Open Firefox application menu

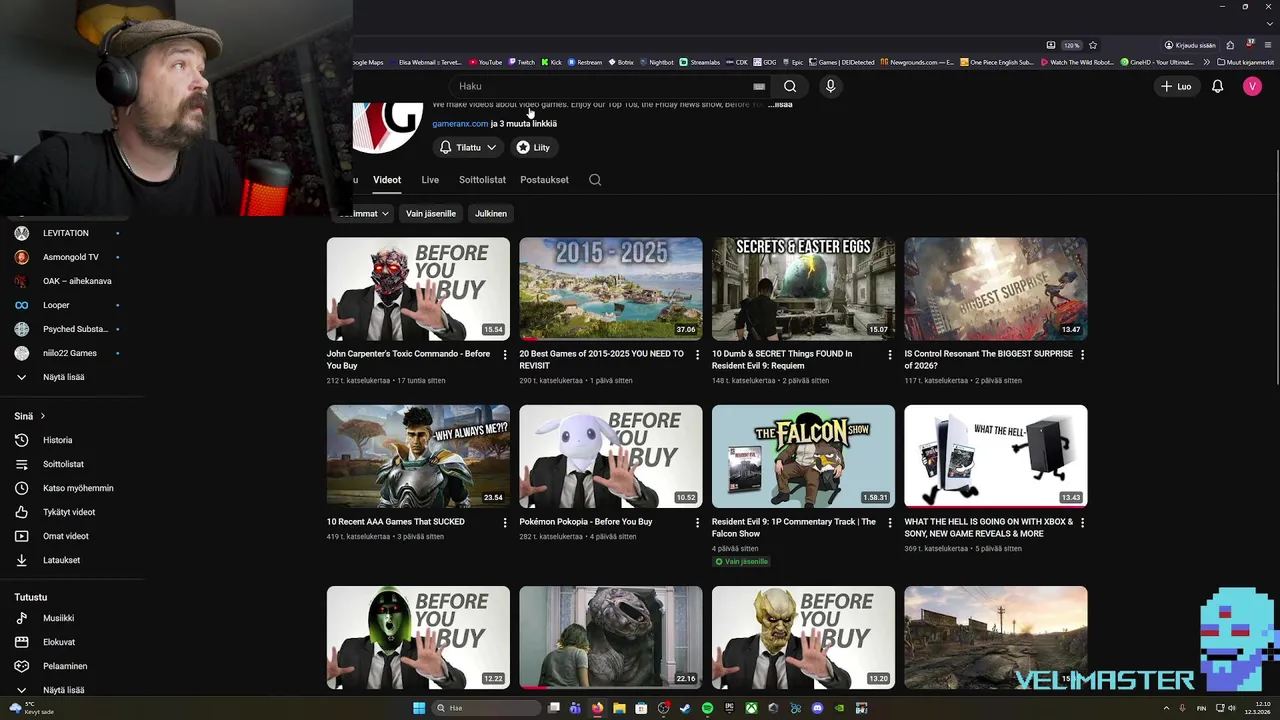click(1268, 45)
